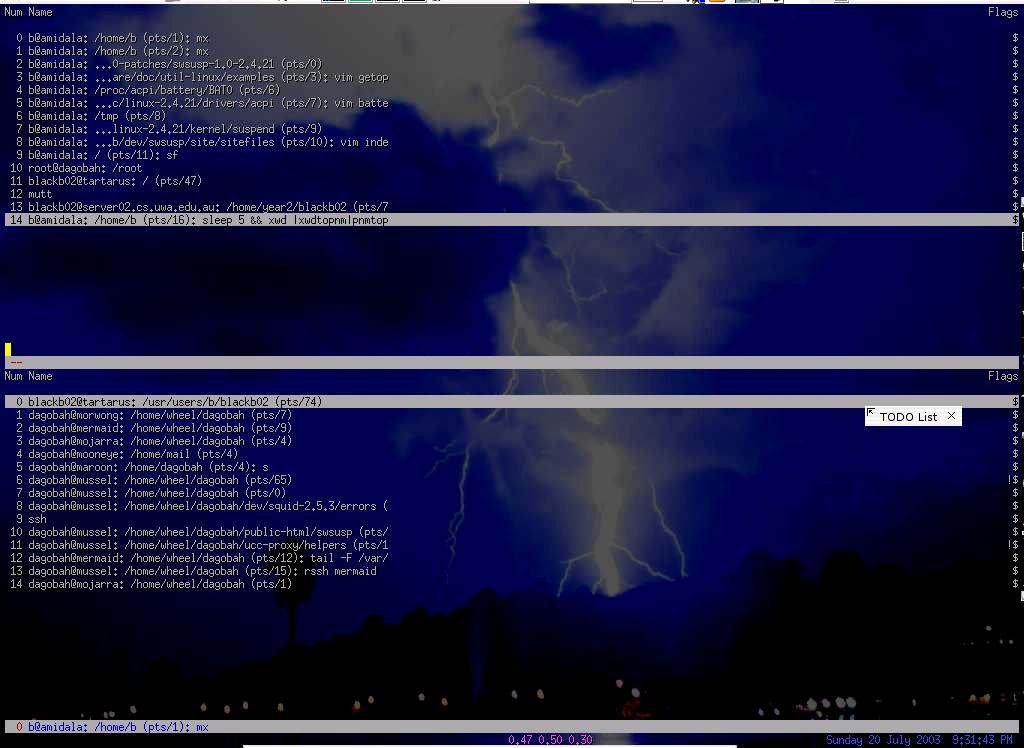The image size is (1024, 748).
Task: Click bottom caption bar b@amidala /home/b mx
Action: 511,727
